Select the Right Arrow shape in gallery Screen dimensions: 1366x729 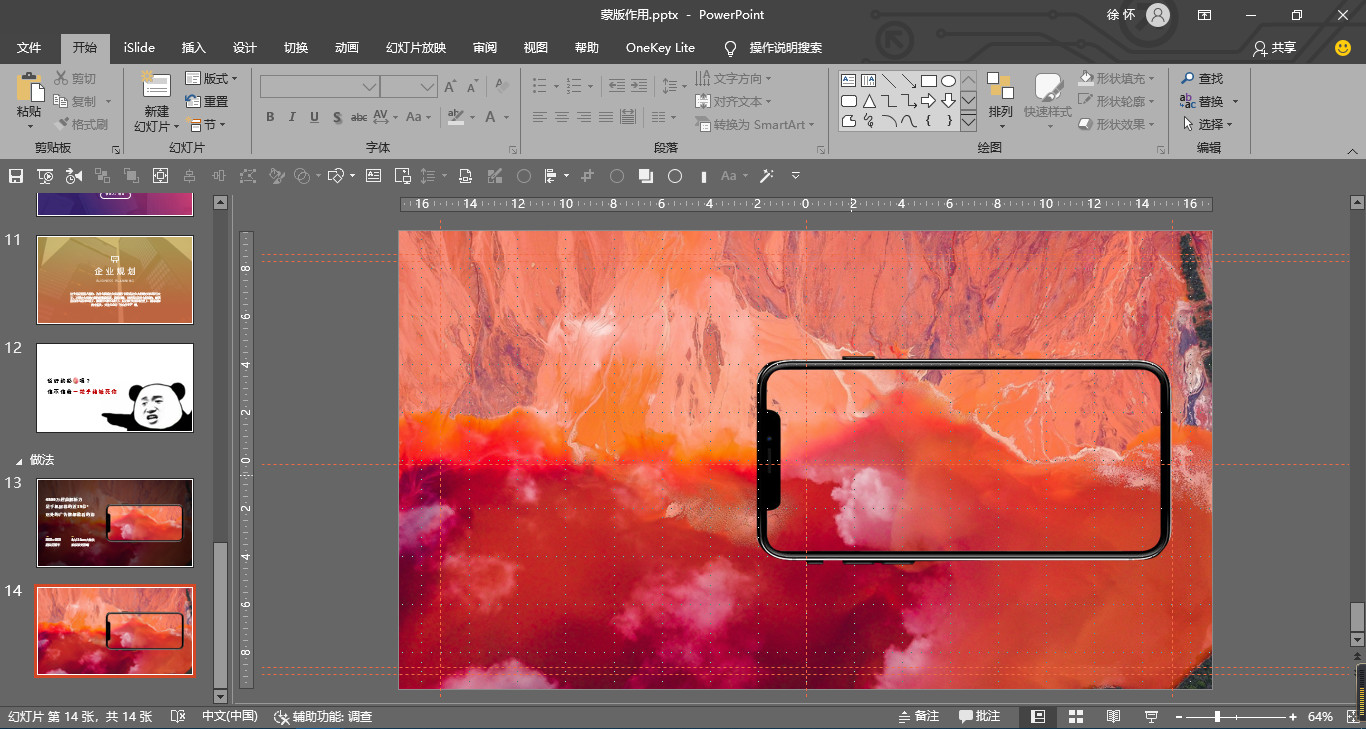(x=928, y=101)
